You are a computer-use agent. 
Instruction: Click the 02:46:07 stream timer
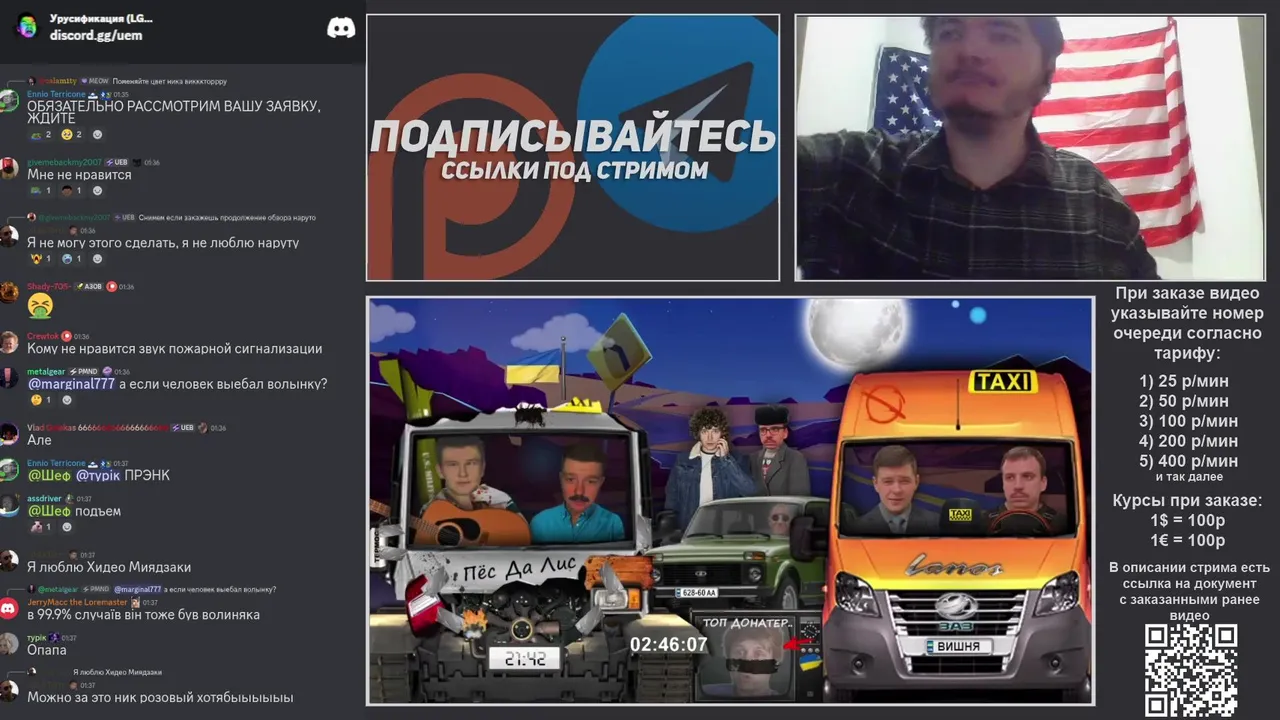pyautogui.click(x=668, y=645)
